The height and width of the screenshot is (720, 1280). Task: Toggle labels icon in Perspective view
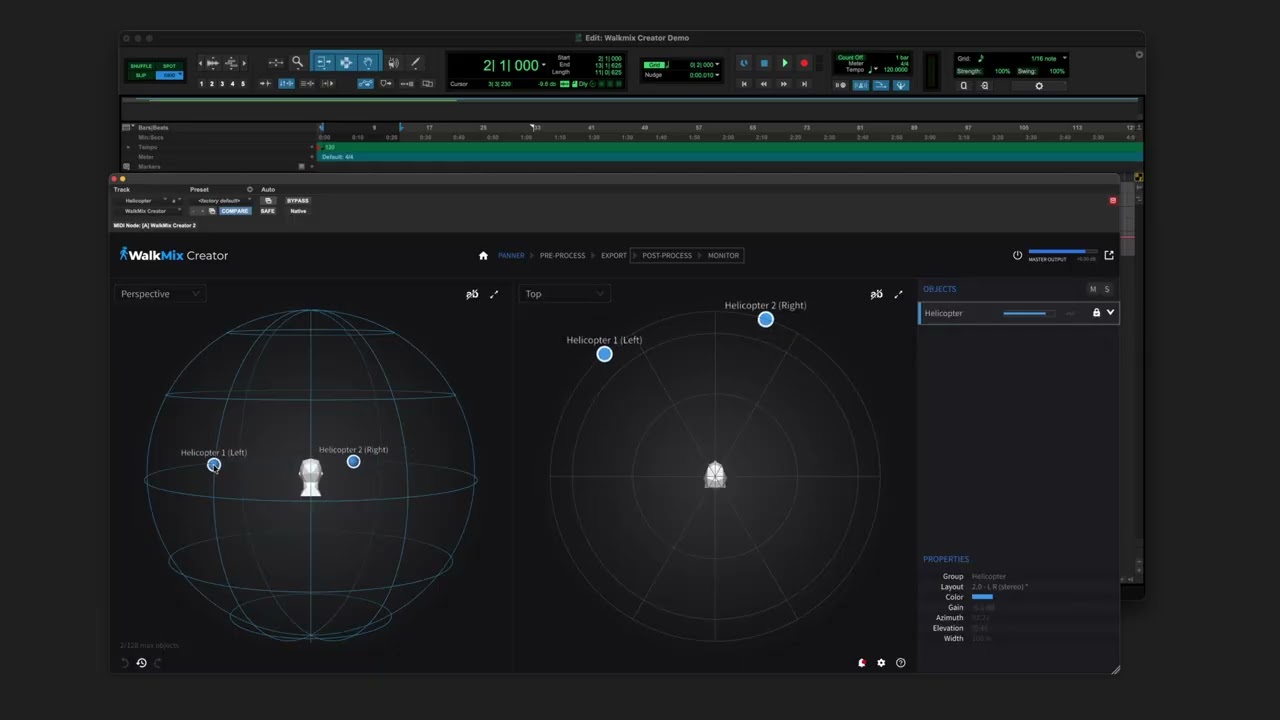(472, 294)
